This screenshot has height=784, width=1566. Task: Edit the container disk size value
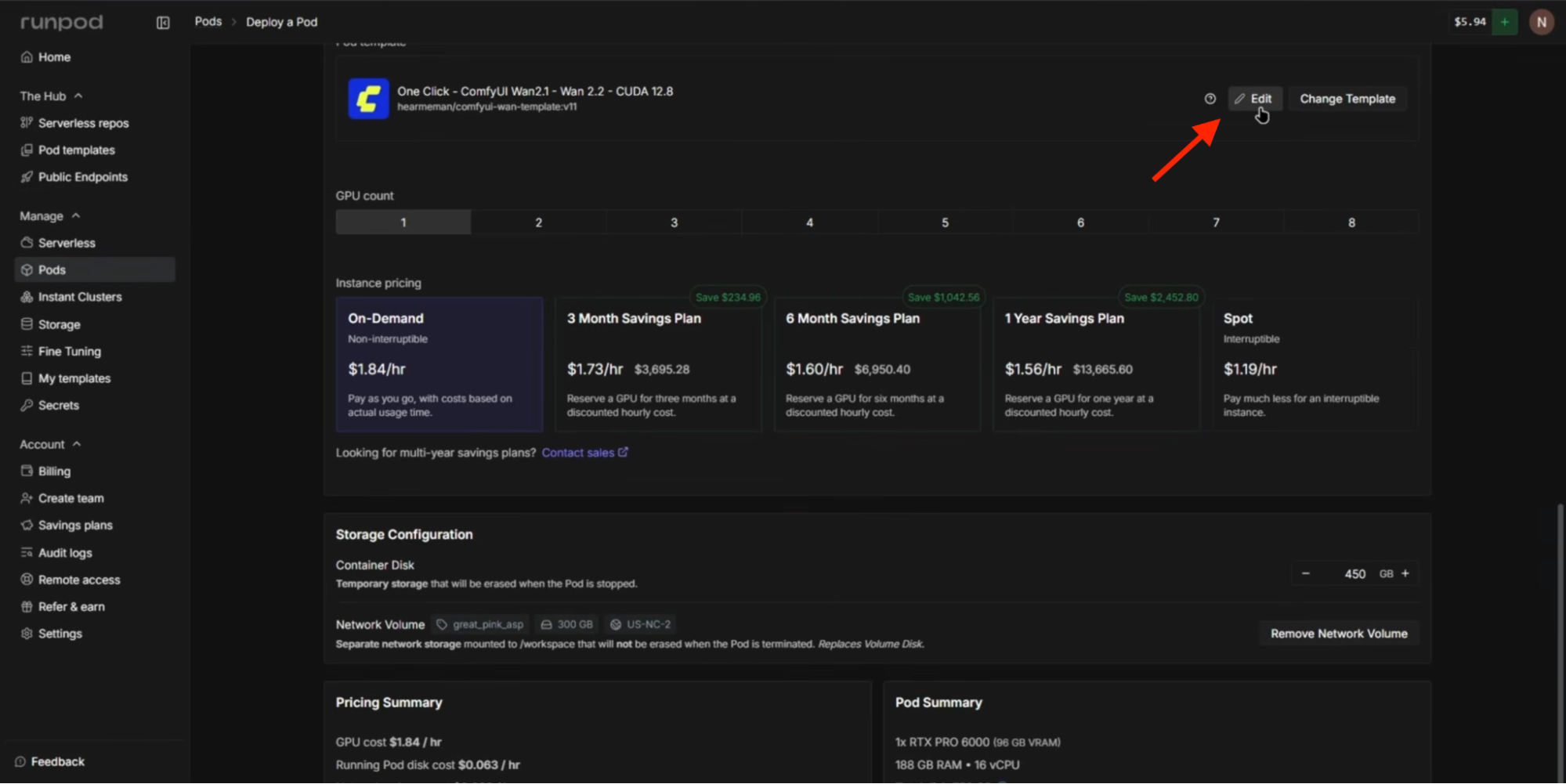[1354, 574]
